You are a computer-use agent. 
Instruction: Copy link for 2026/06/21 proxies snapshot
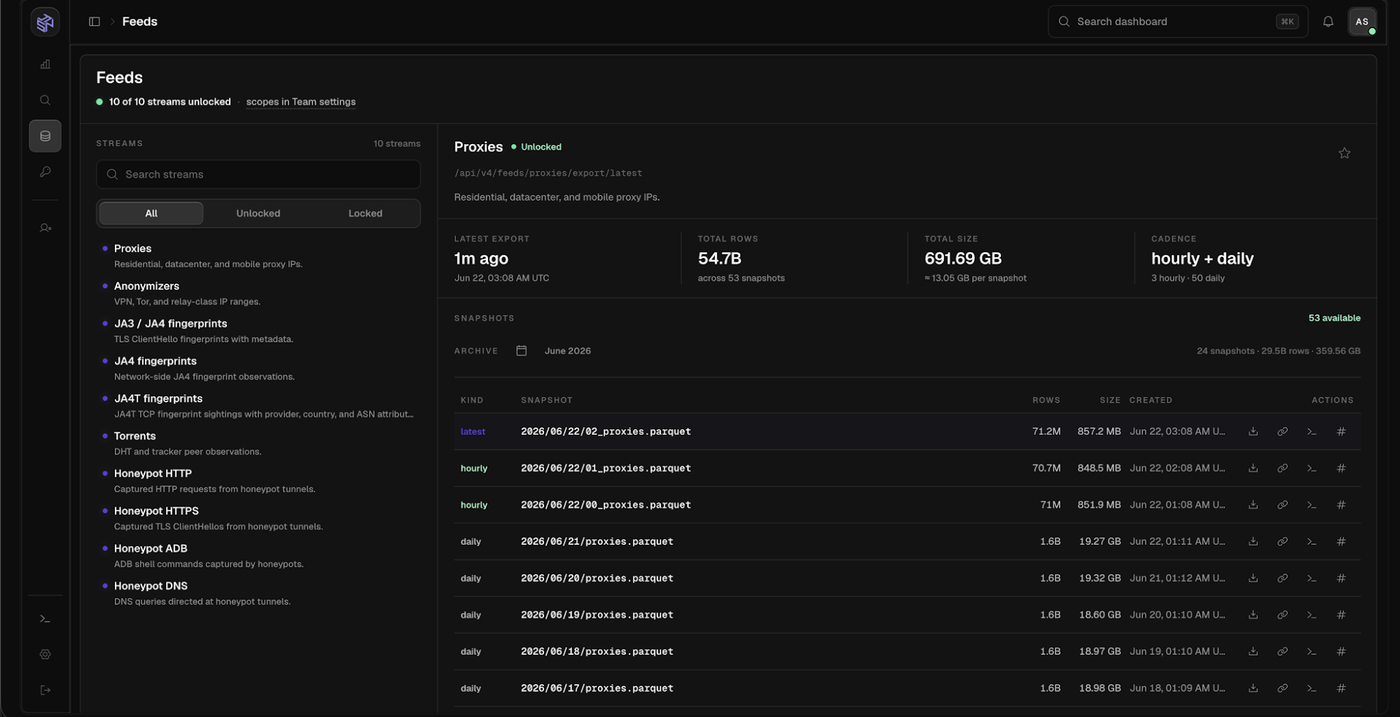1282,542
